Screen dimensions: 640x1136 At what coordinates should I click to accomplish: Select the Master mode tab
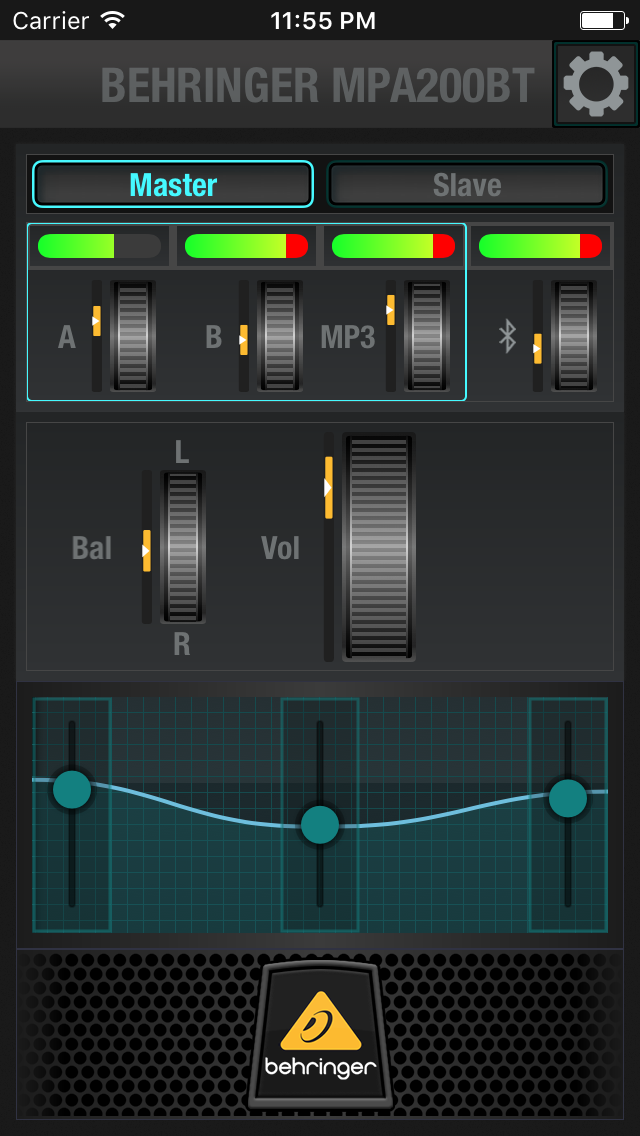173,184
